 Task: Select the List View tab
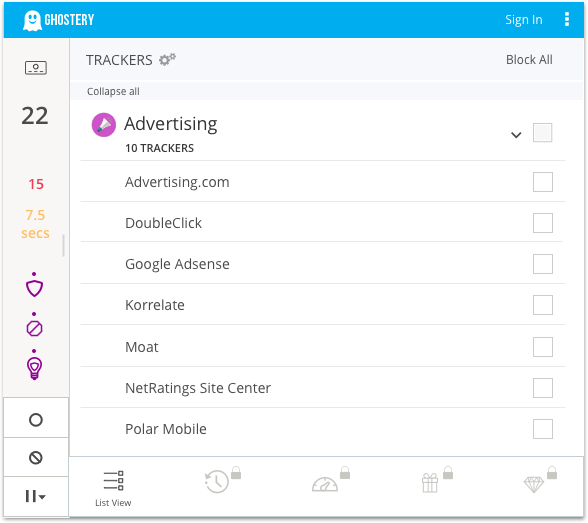[113, 489]
